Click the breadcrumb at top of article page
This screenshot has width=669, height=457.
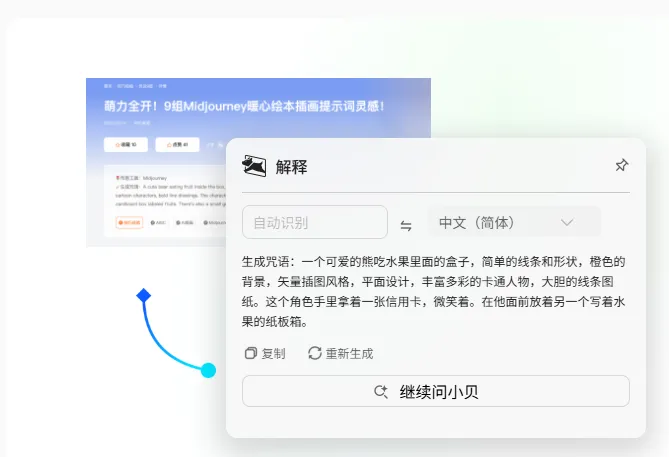tap(135, 86)
